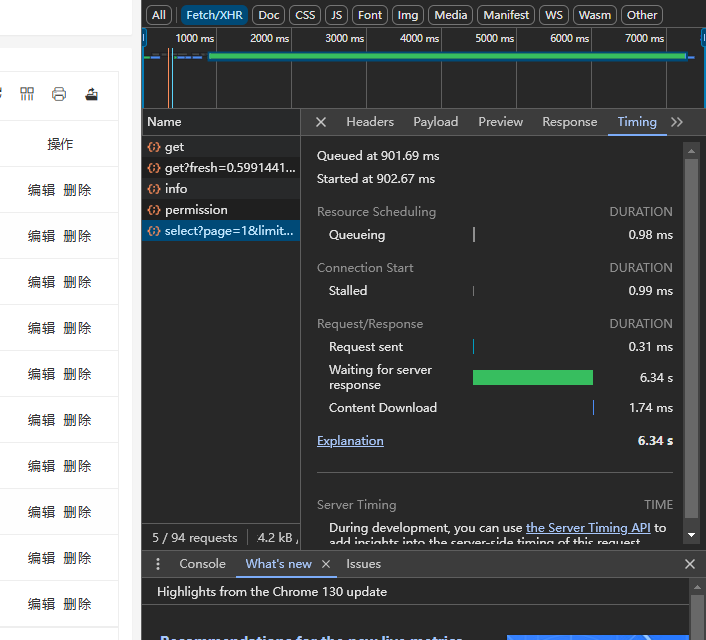Select the get?fresh=0.5991441 request
The width and height of the screenshot is (706, 640).
click(221, 168)
